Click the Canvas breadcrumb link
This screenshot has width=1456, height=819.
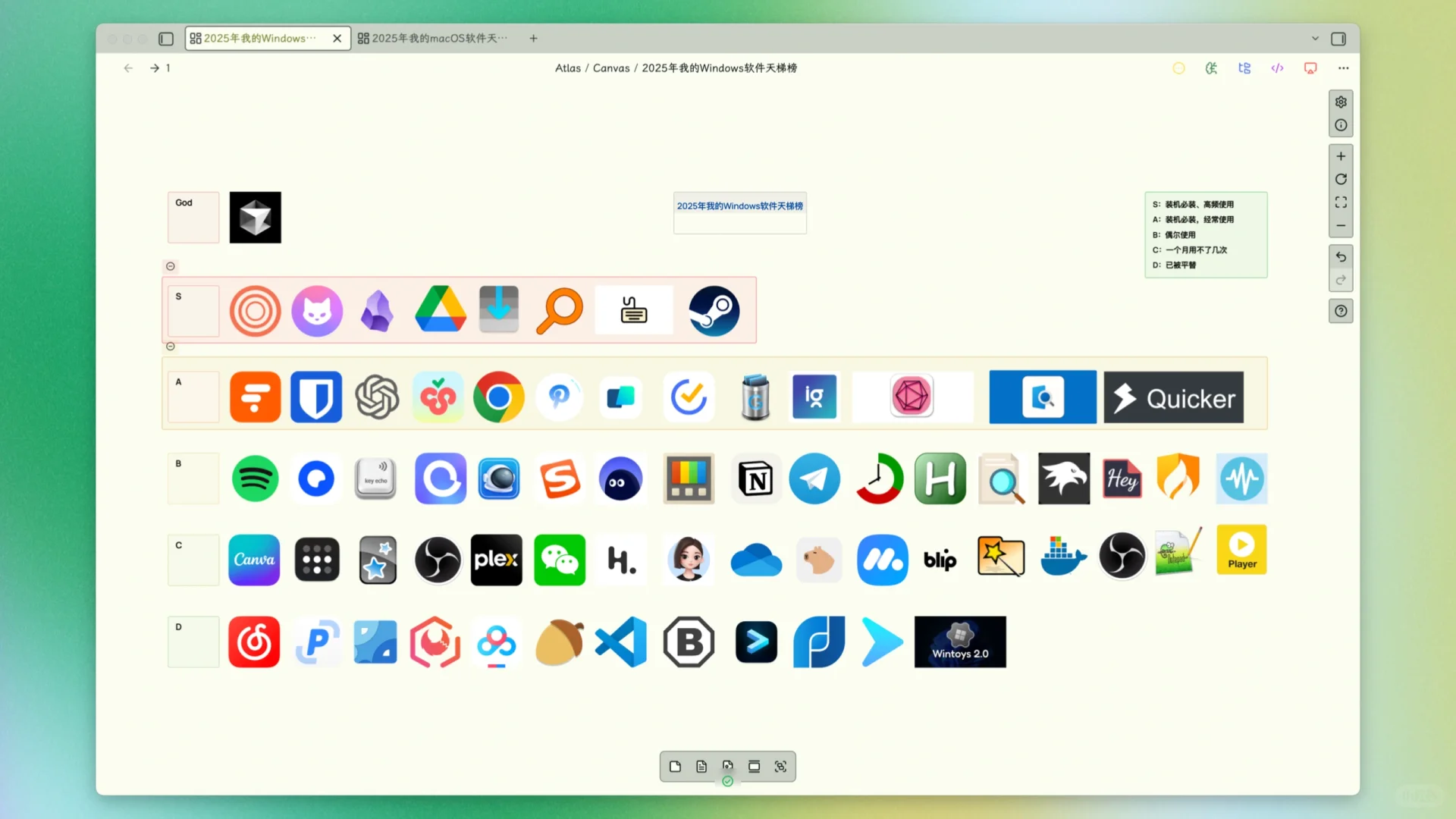point(610,68)
